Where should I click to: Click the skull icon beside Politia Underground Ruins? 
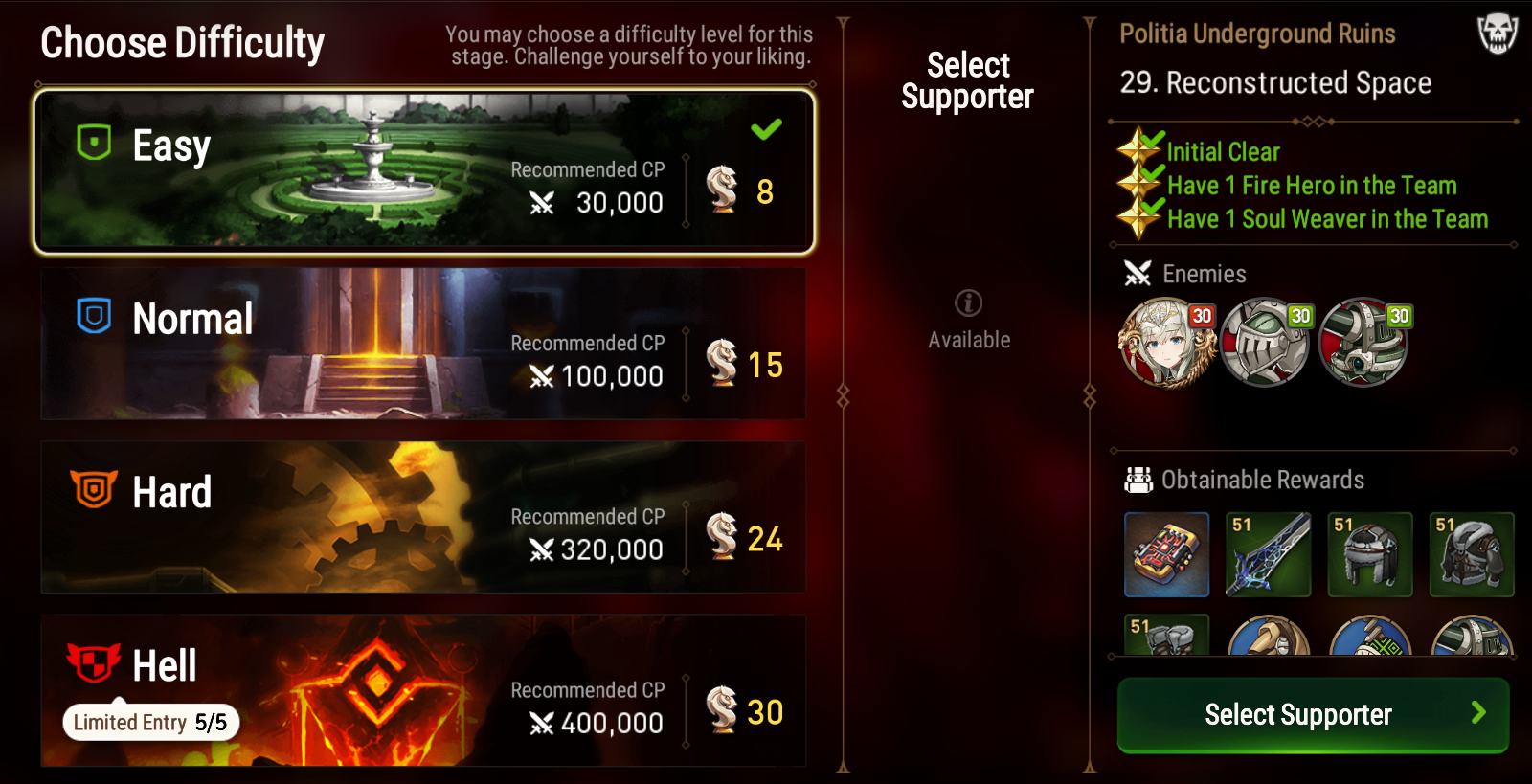pos(1498,34)
